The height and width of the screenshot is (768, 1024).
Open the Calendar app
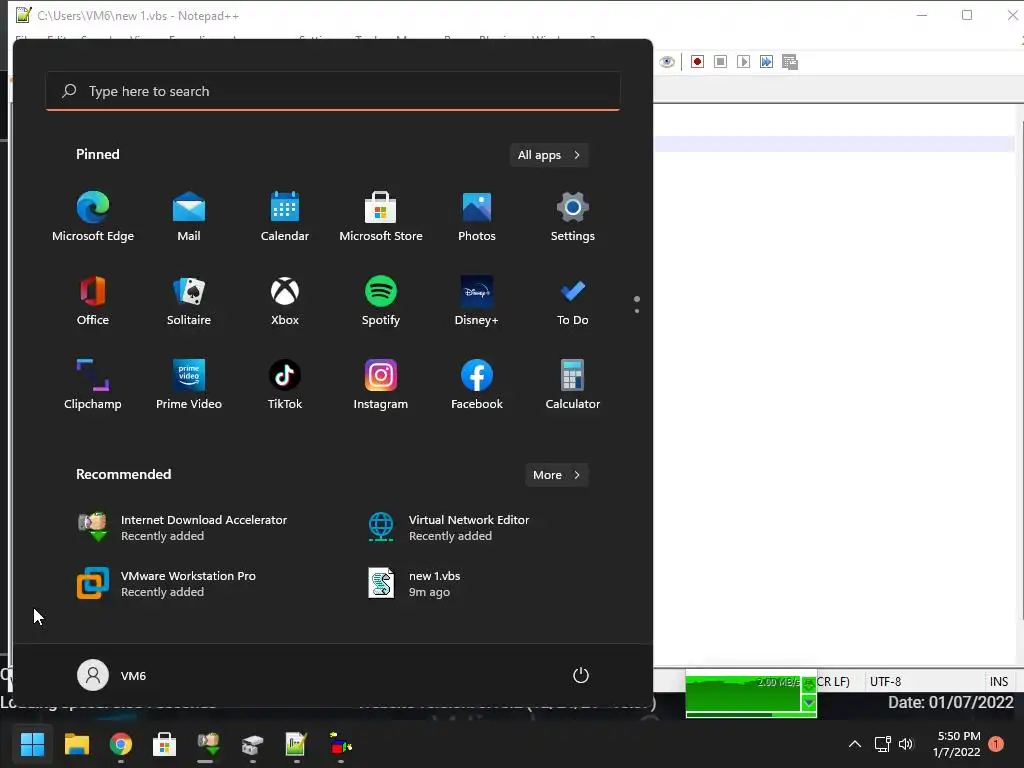(x=285, y=217)
